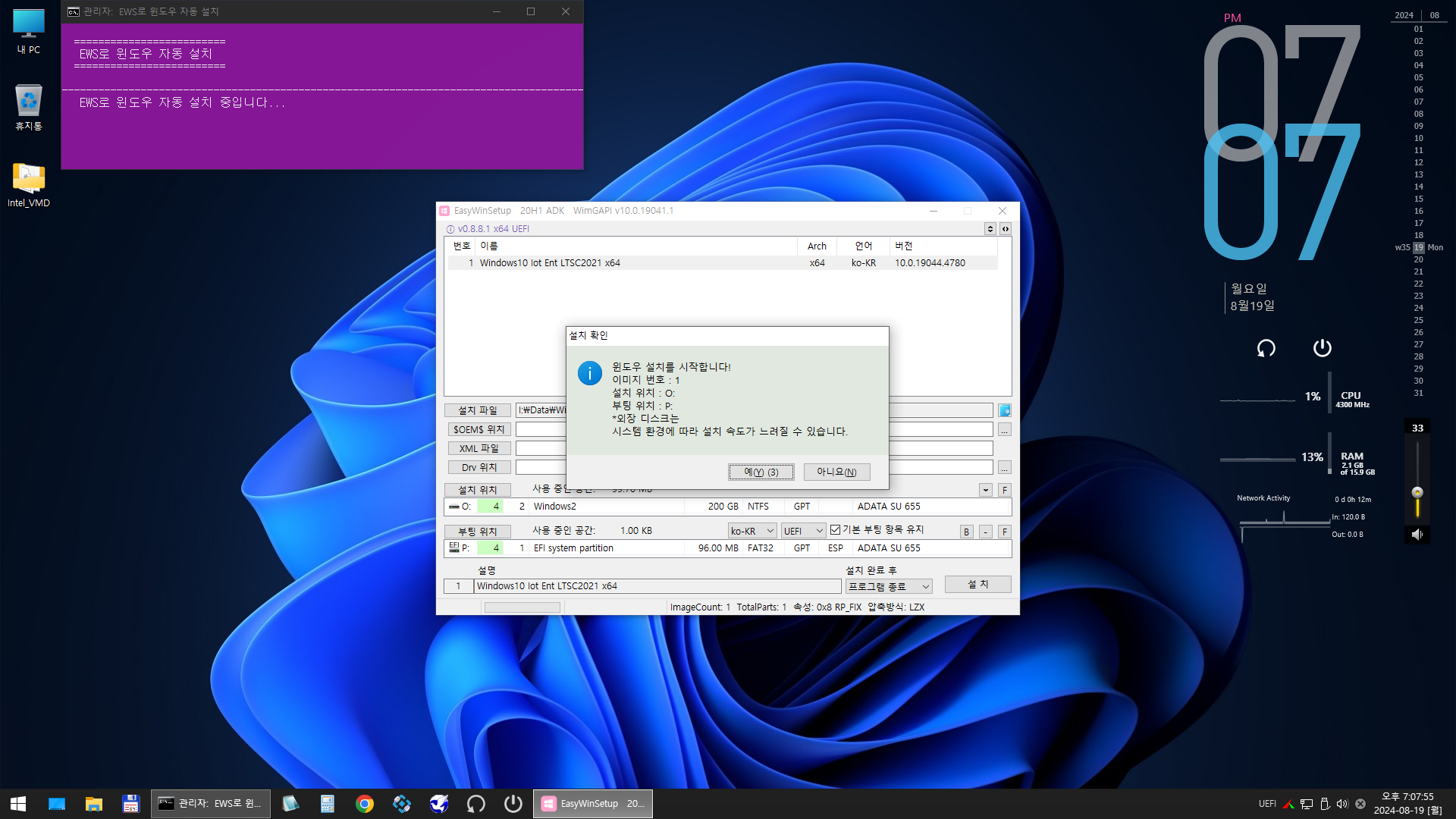Click restart icon on taskbar
Image resolution: width=1456 pixels, height=819 pixels.
pyautogui.click(x=476, y=804)
